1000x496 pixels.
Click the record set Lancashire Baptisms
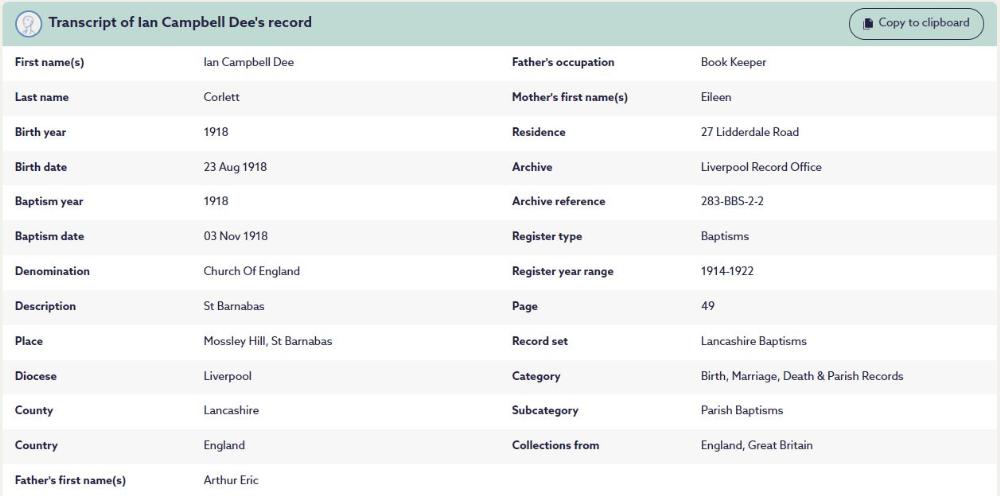(x=753, y=341)
